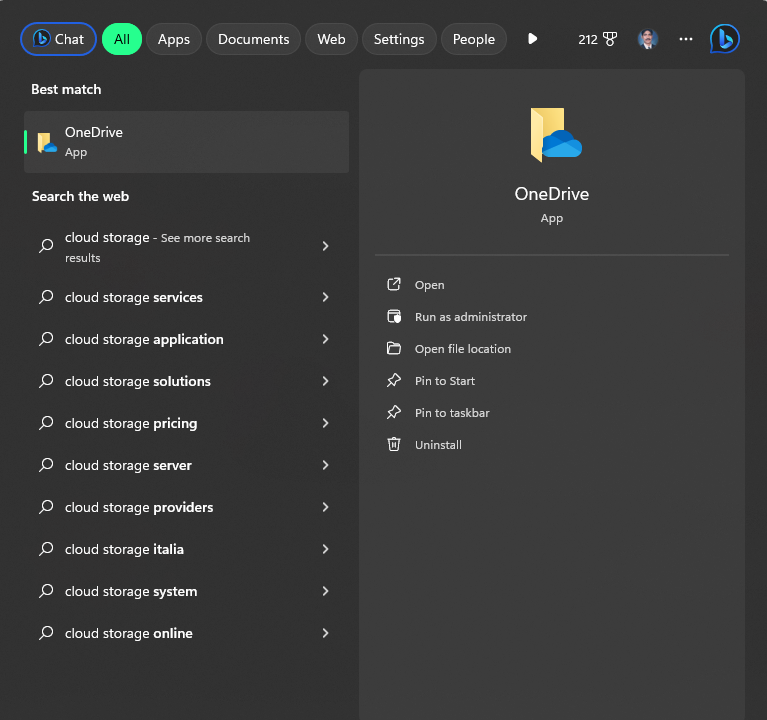The image size is (767, 720).
Task: Search the web for cloud storage providers
Action: (139, 507)
